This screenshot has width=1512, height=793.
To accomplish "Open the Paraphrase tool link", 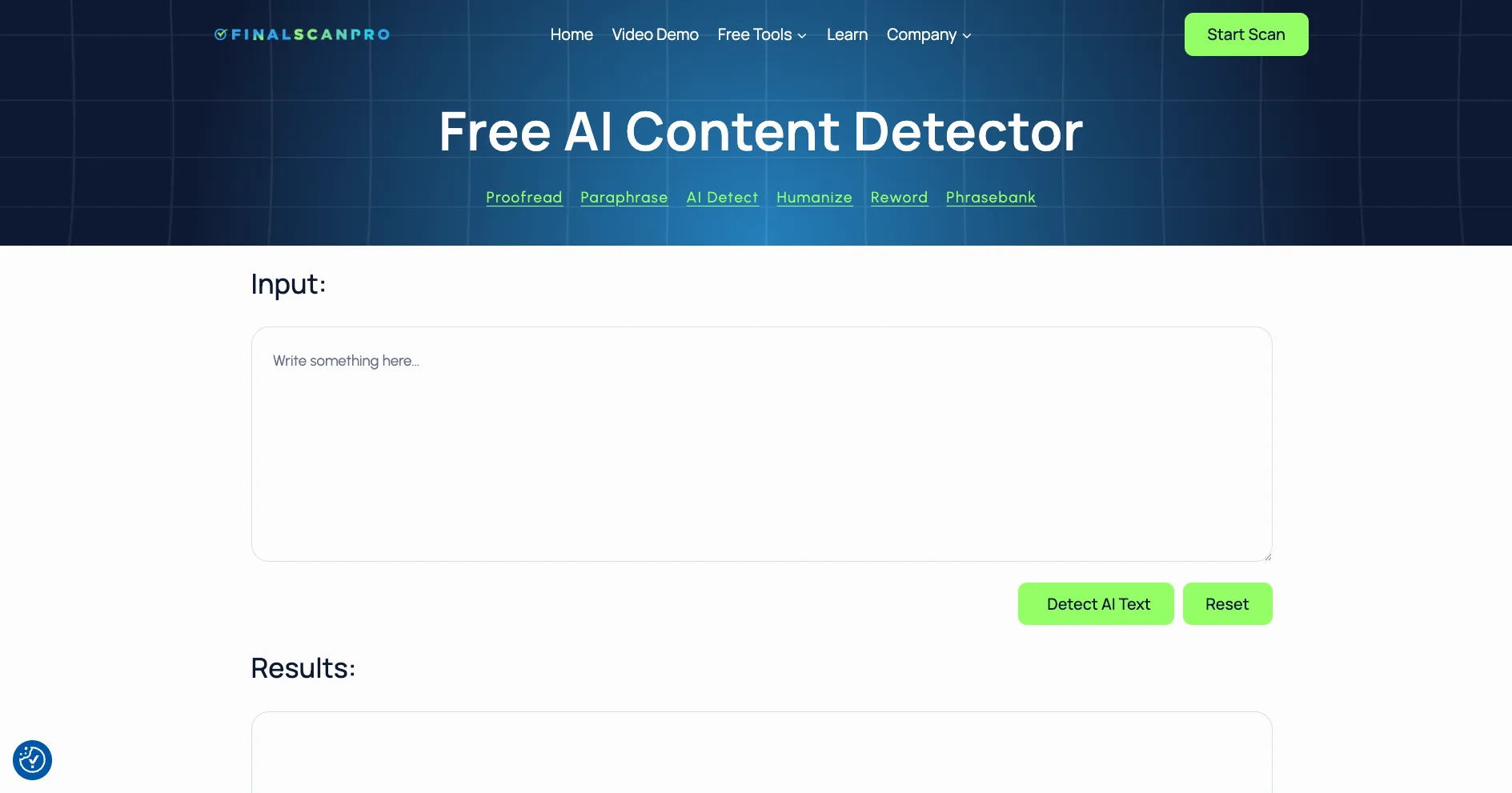I will click(x=624, y=198).
